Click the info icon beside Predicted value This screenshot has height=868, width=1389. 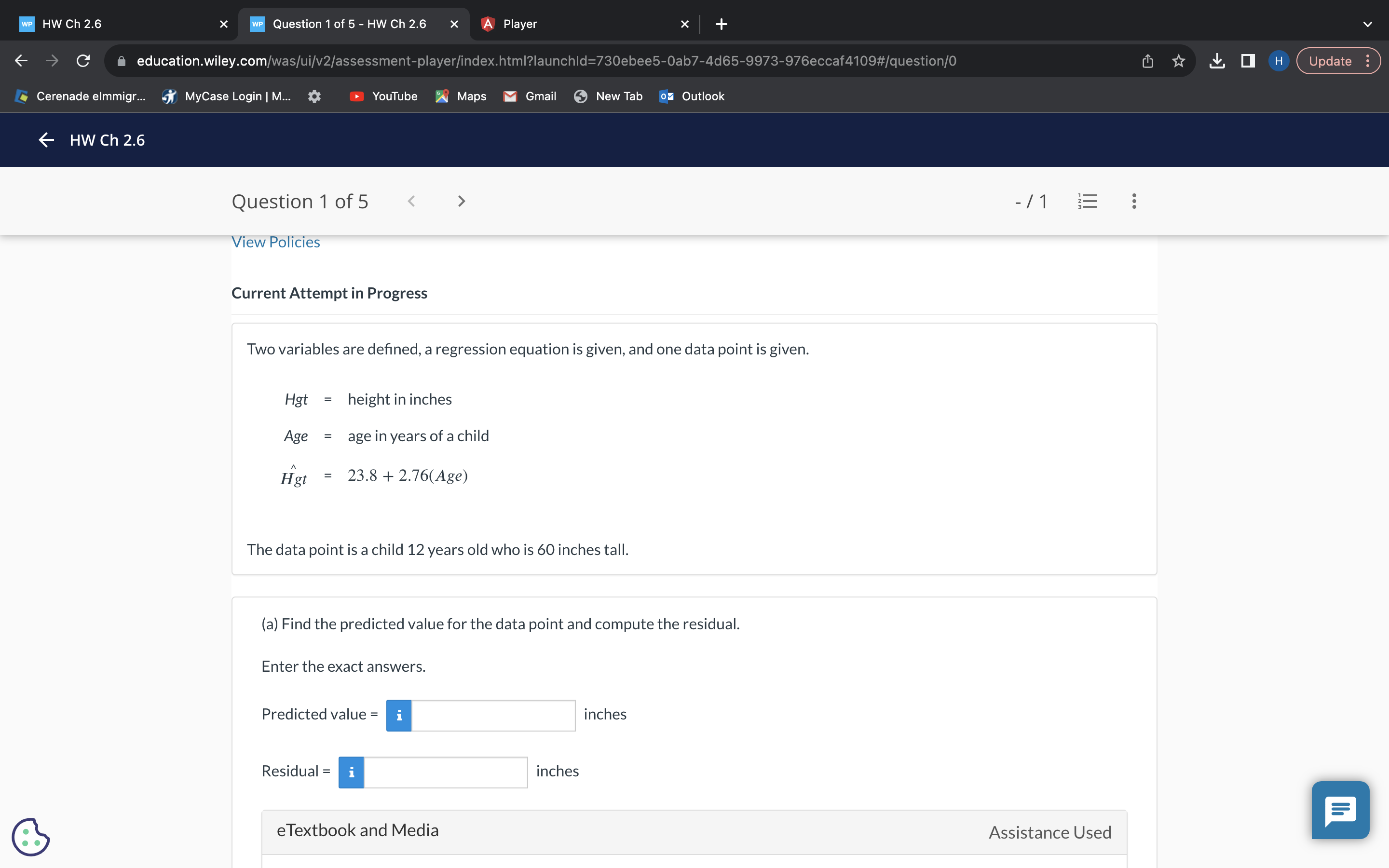(399, 715)
